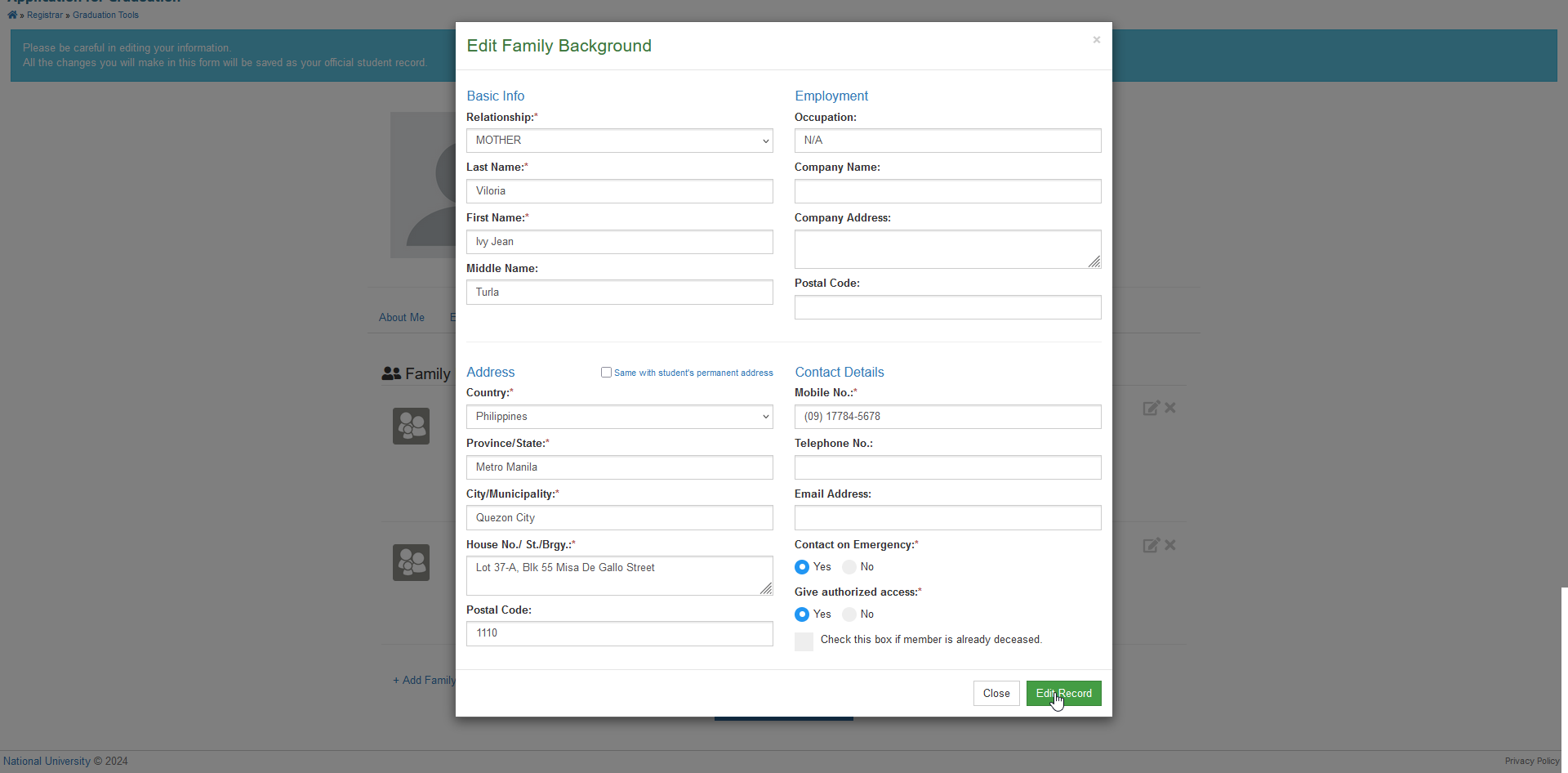Click the empty Telephone No. field
The image size is (1568, 773).
click(948, 467)
